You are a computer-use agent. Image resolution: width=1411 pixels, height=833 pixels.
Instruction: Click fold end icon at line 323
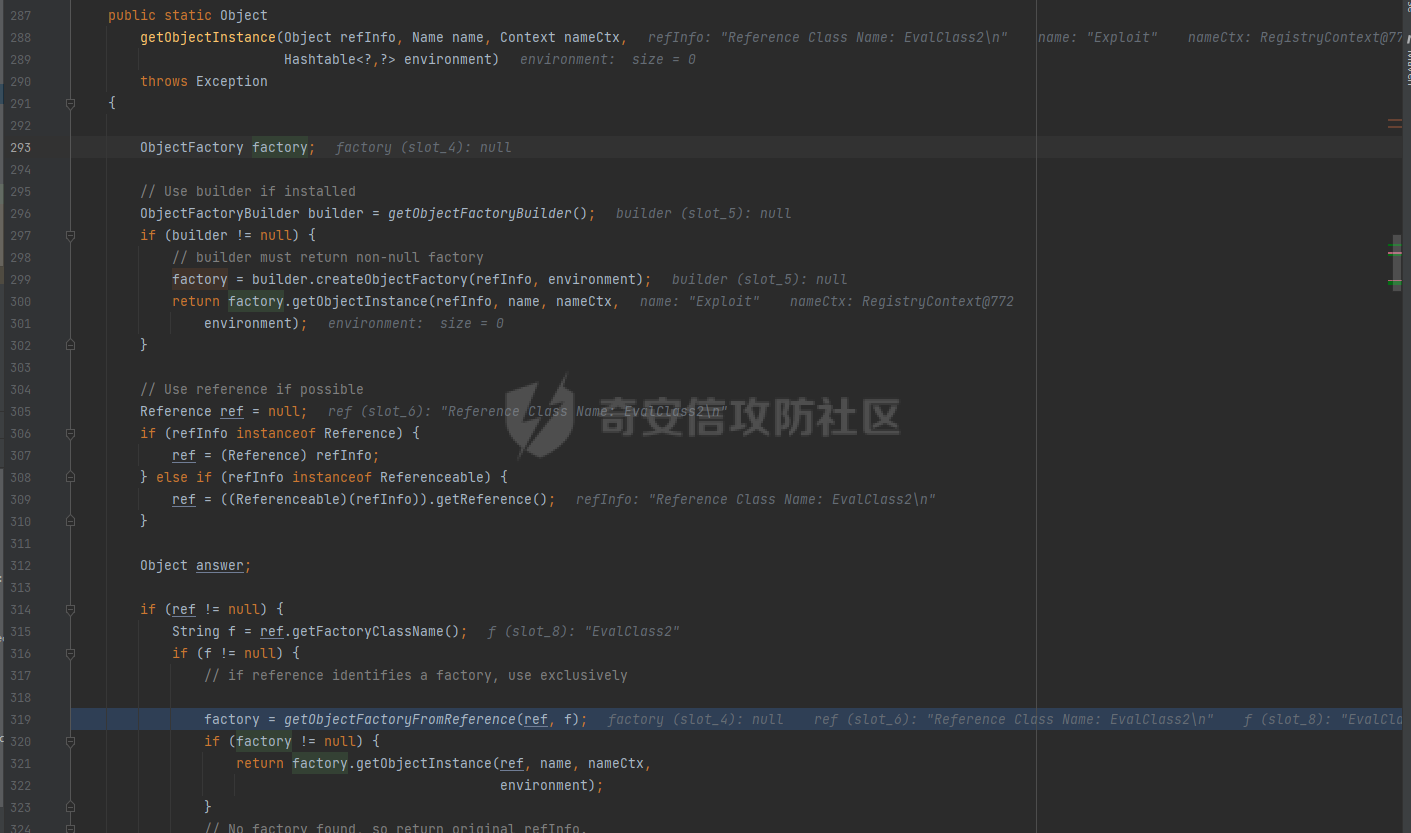coord(70,807)
